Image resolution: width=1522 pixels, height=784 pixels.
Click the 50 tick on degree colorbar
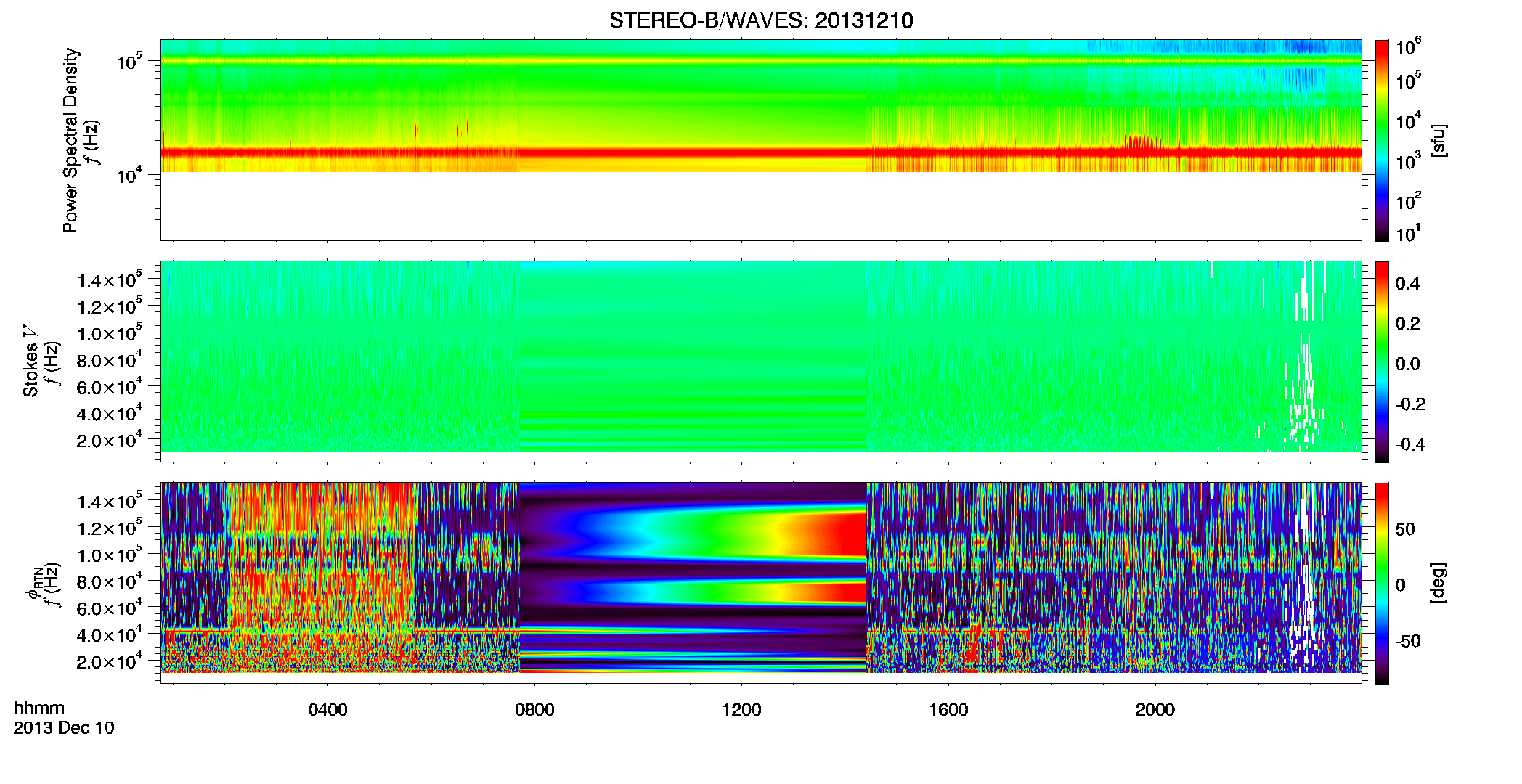(x=1405, y=529)
